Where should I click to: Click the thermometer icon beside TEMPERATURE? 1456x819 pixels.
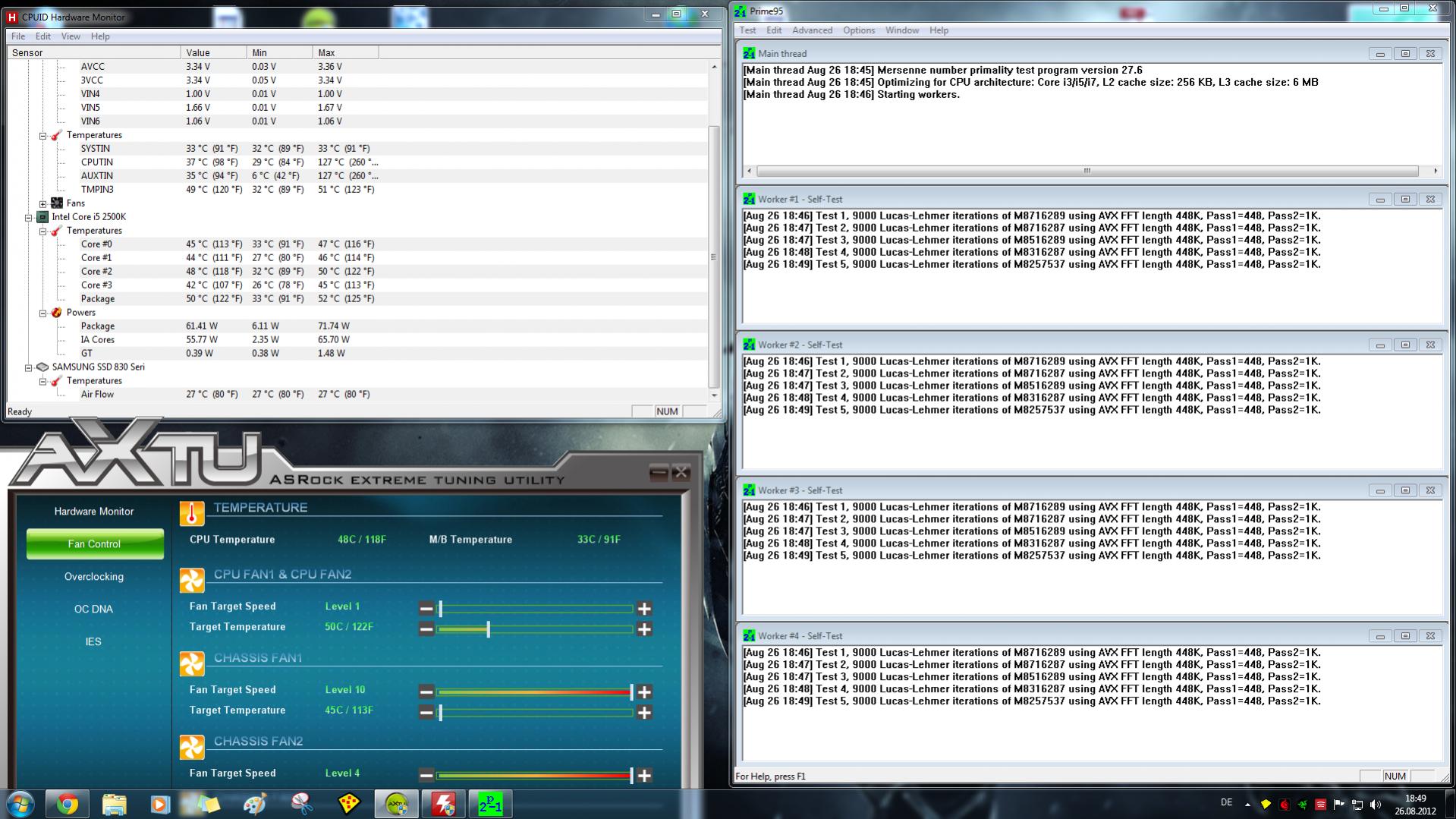pos(192,514)
